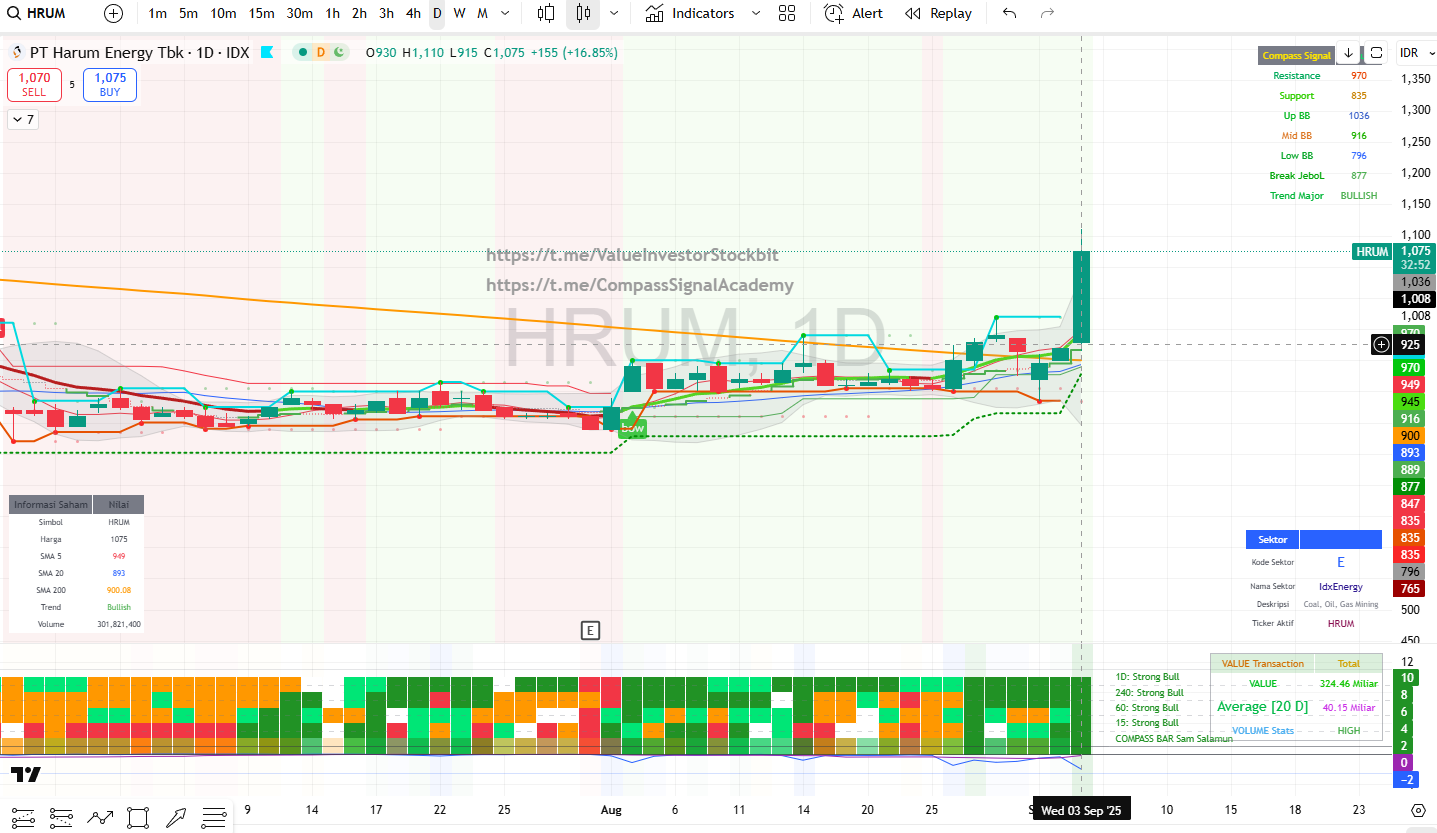
Task: Click the orange D data indicator
Action: click(x=321, y=52)
